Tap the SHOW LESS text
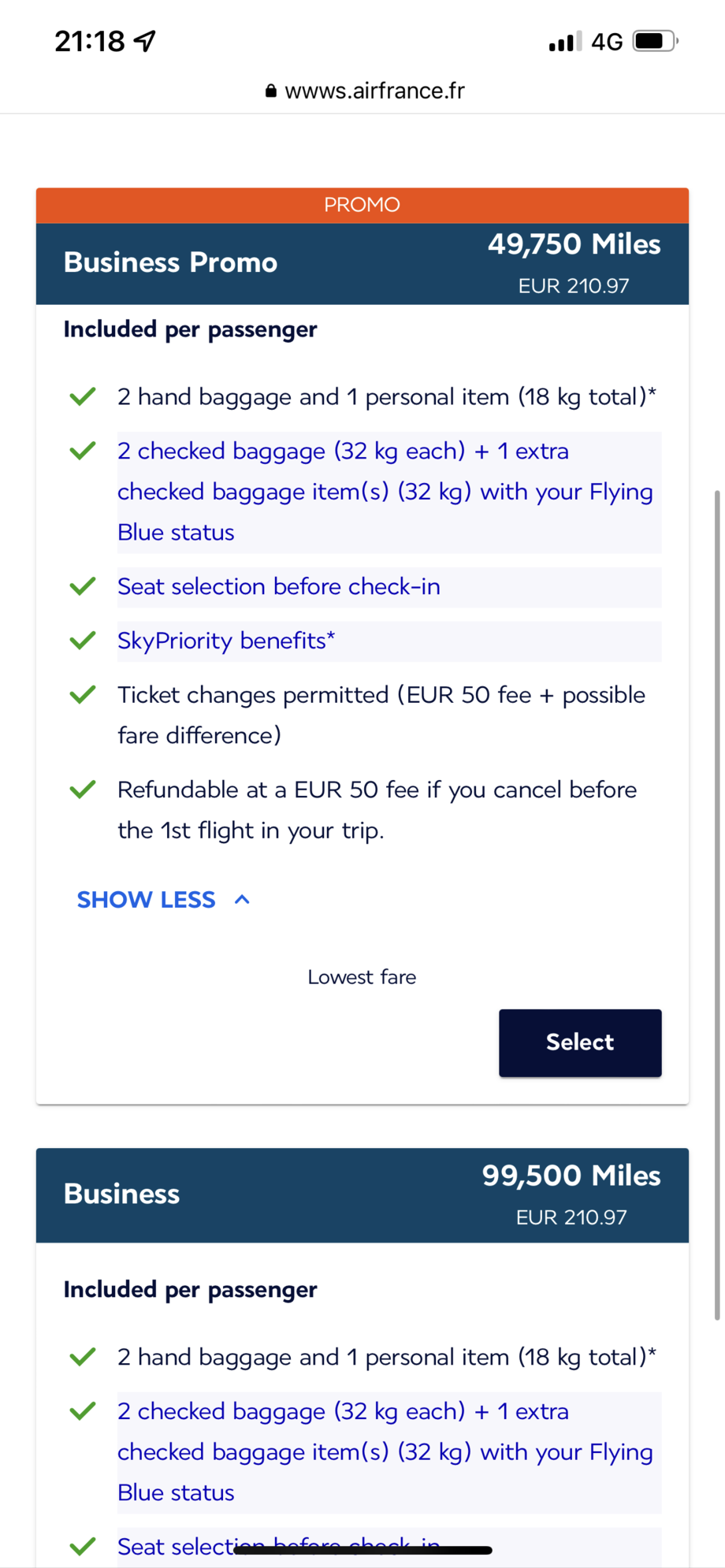The width and height of the screenshot is (725, 1568). point(146,900)
